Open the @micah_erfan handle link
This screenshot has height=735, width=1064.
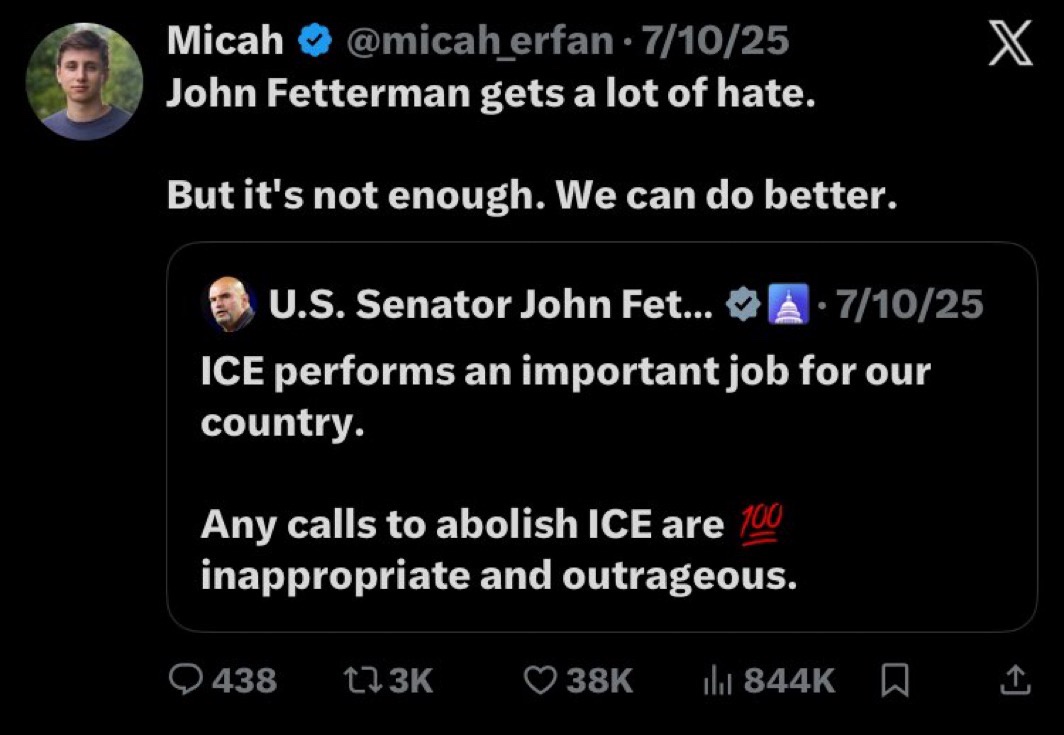pyautogui.click(x=479, y=41)
